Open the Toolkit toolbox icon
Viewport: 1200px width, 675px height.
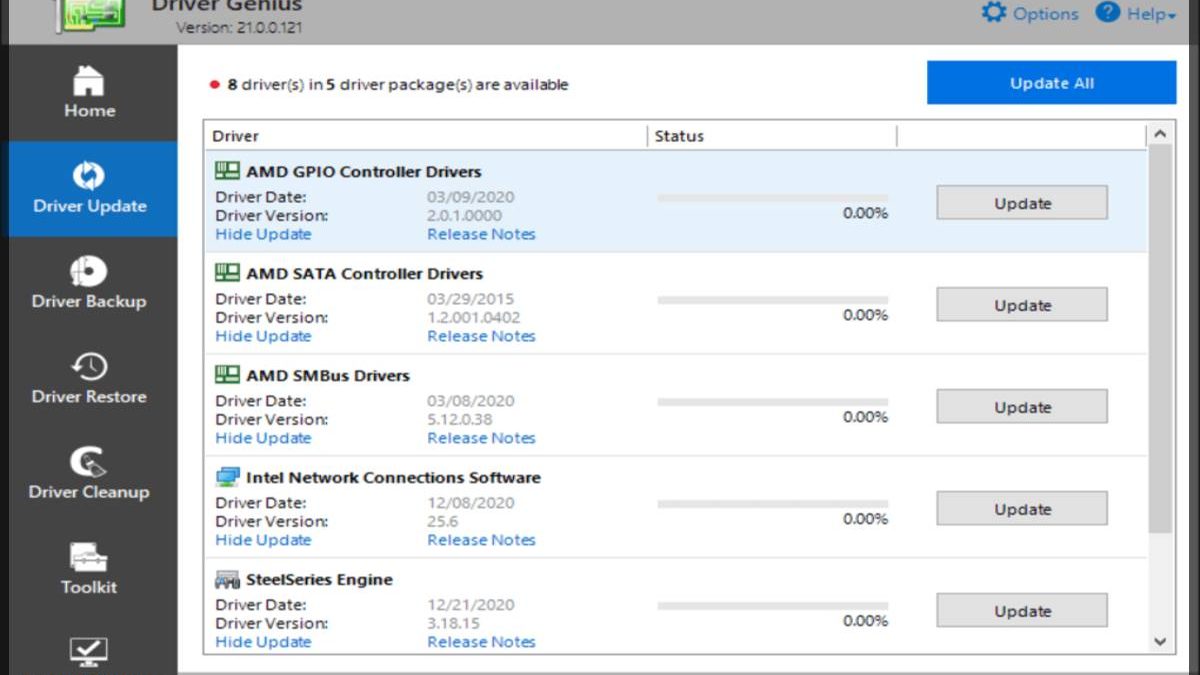[89, 557]
